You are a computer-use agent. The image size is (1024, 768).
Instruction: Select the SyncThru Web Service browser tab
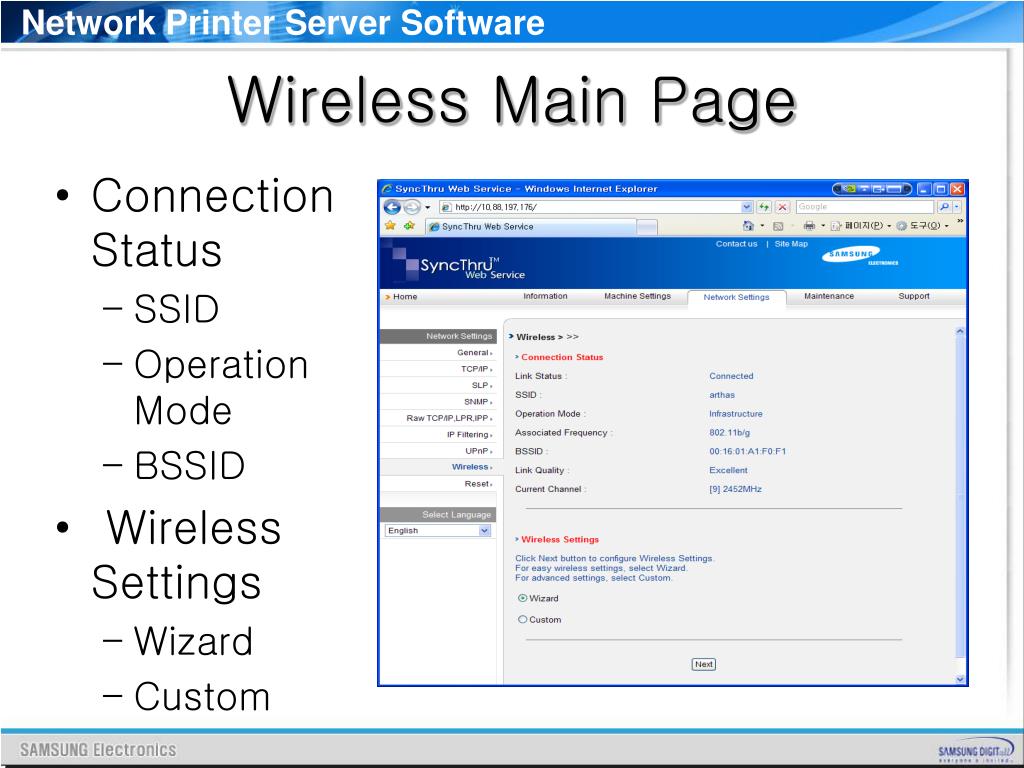(x=530, y=227)
